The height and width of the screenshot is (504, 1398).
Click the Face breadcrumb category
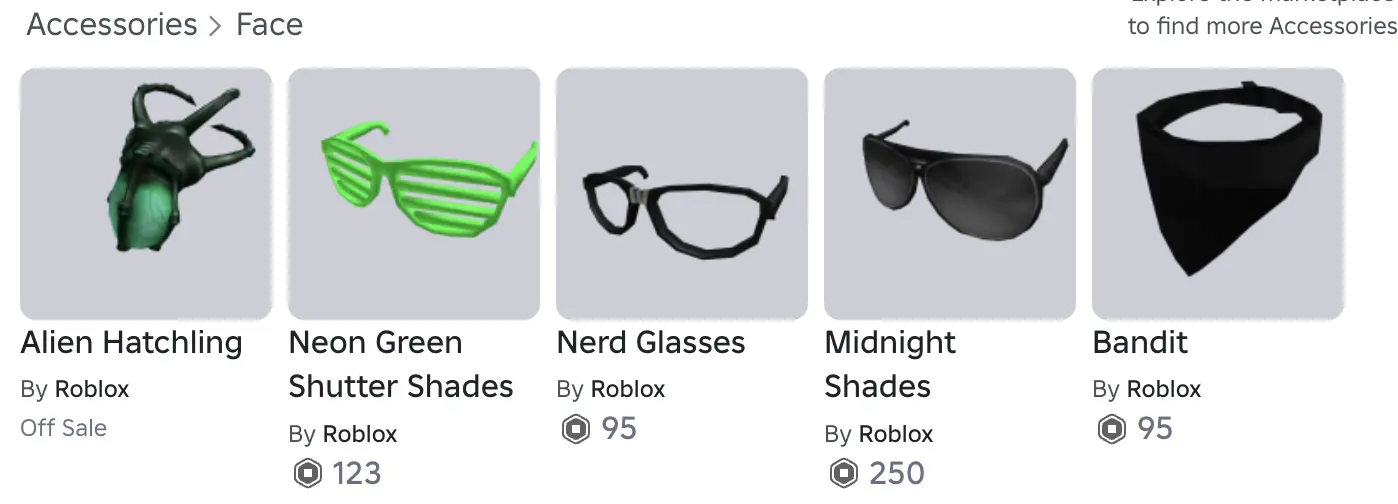(269, 25)
